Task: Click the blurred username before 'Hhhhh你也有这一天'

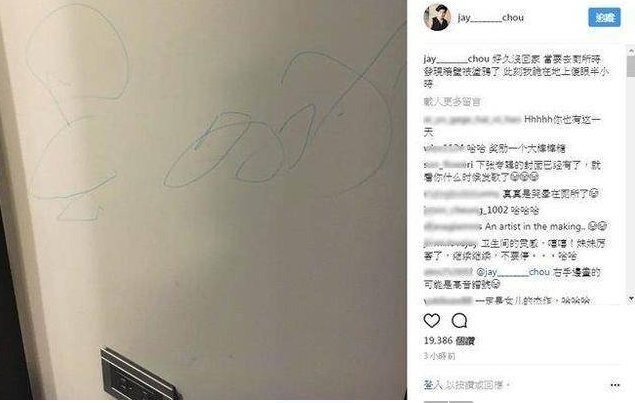Action: coord(472,119)
